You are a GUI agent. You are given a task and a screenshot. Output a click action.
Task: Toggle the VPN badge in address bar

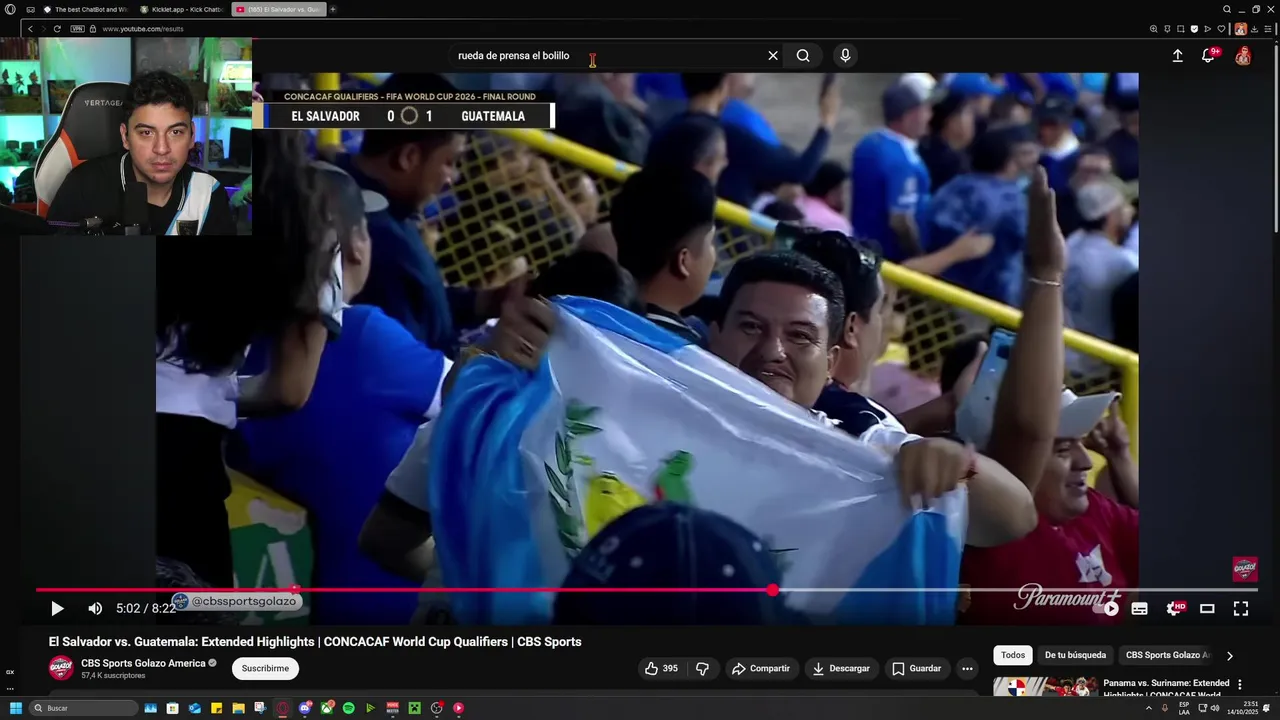[x=77, y=29]
